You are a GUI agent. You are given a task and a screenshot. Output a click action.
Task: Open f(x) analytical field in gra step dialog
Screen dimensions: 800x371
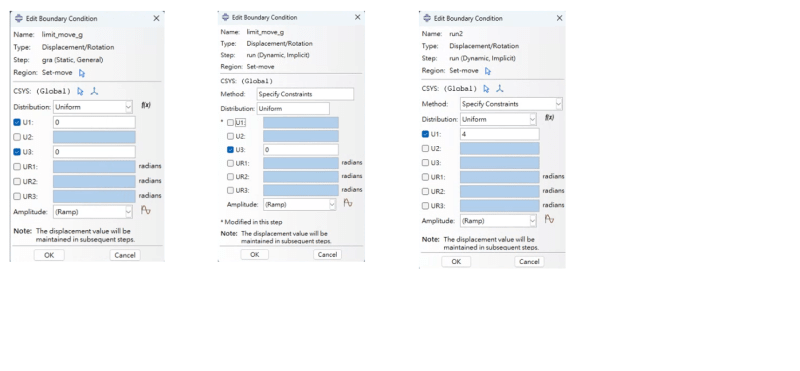pos(145,105)
